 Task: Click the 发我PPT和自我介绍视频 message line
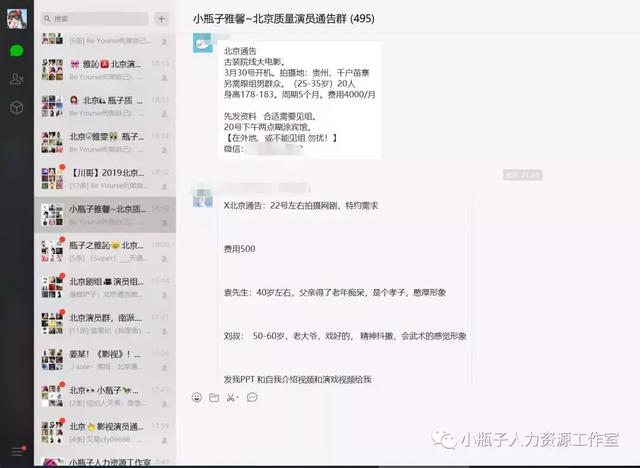pyautogui.click(x=298, y=379)
